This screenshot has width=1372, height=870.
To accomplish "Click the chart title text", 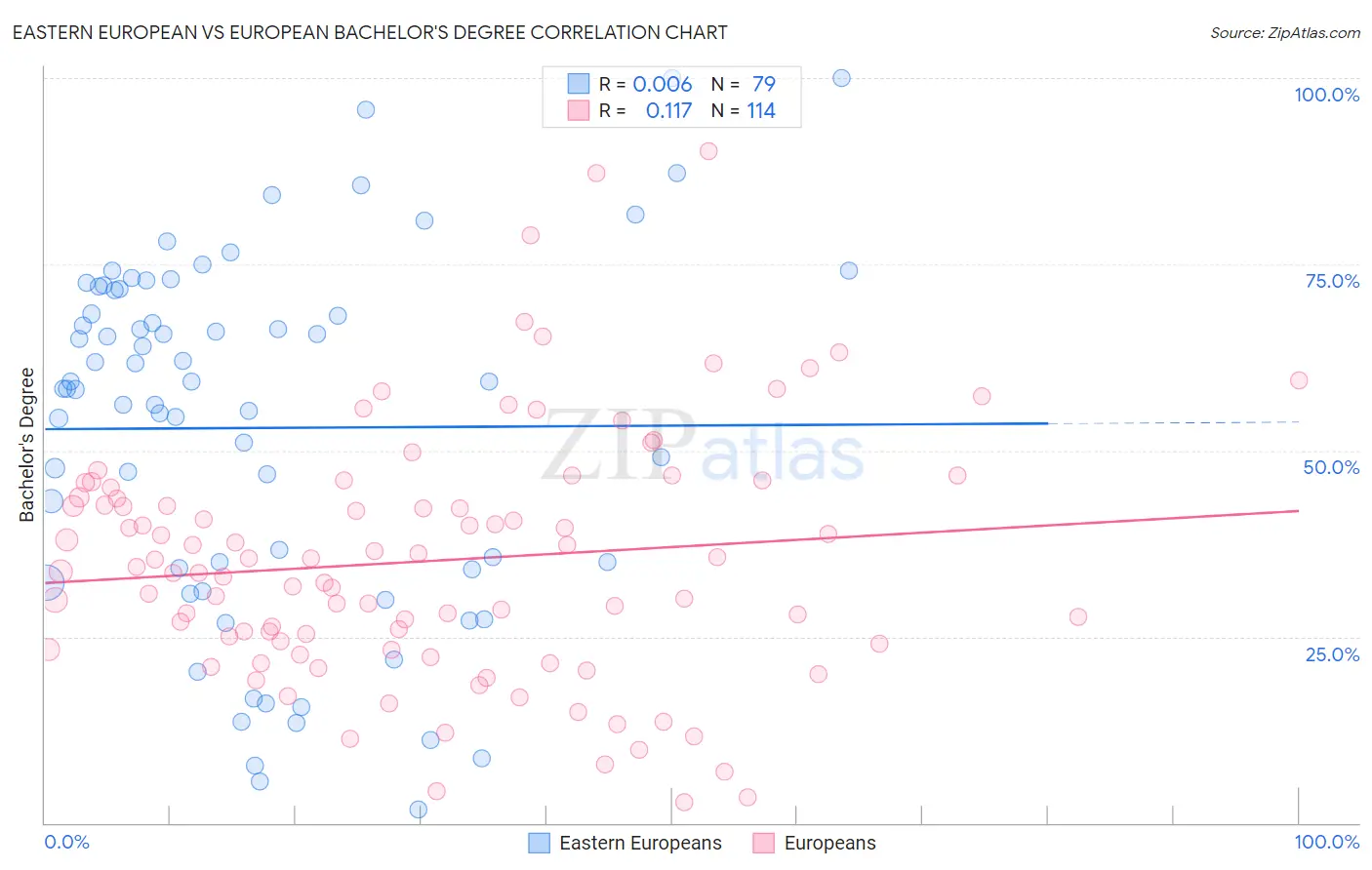I will (x=370, y=32).
